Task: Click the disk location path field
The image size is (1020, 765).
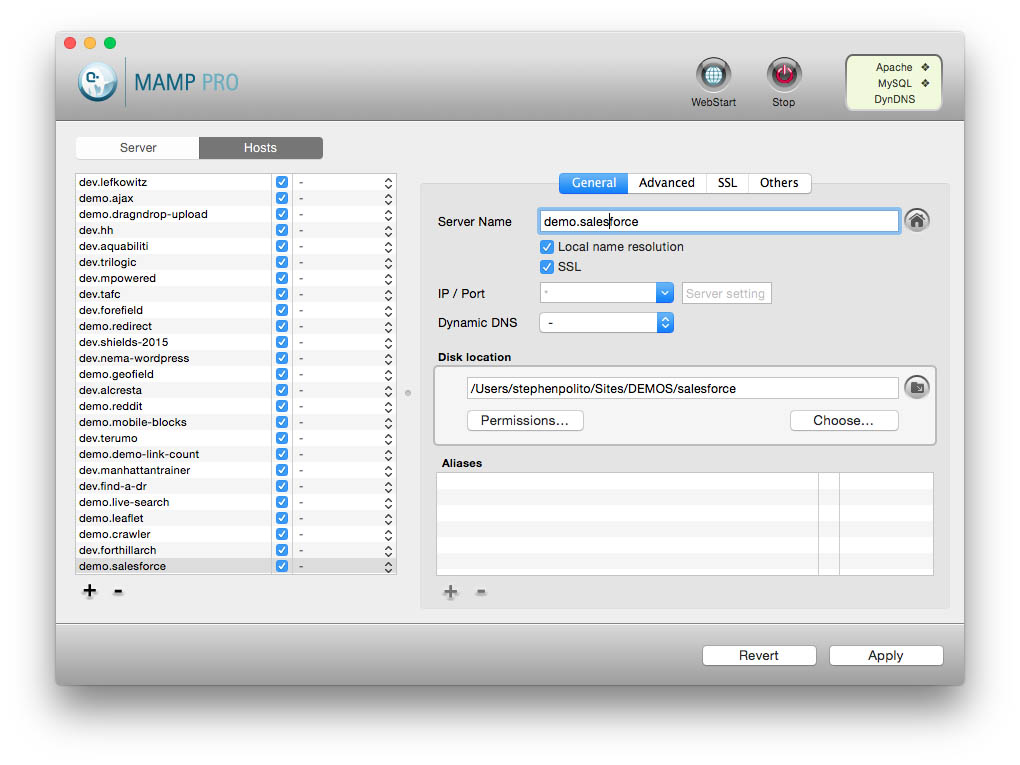Action: click(x=682, y=388)
